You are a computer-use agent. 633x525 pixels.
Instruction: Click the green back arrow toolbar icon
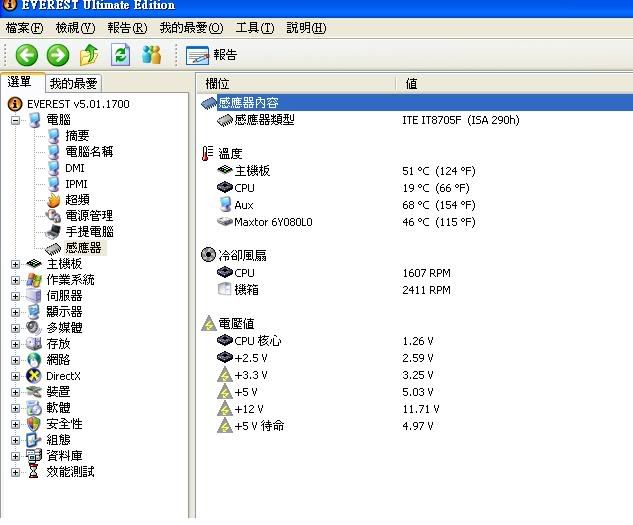[26, 55]
